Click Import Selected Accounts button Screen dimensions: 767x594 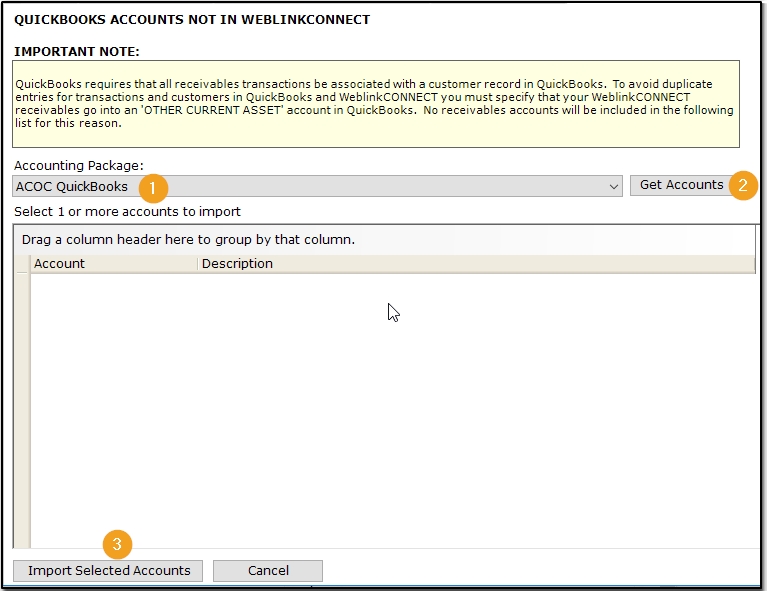point(108,571)
